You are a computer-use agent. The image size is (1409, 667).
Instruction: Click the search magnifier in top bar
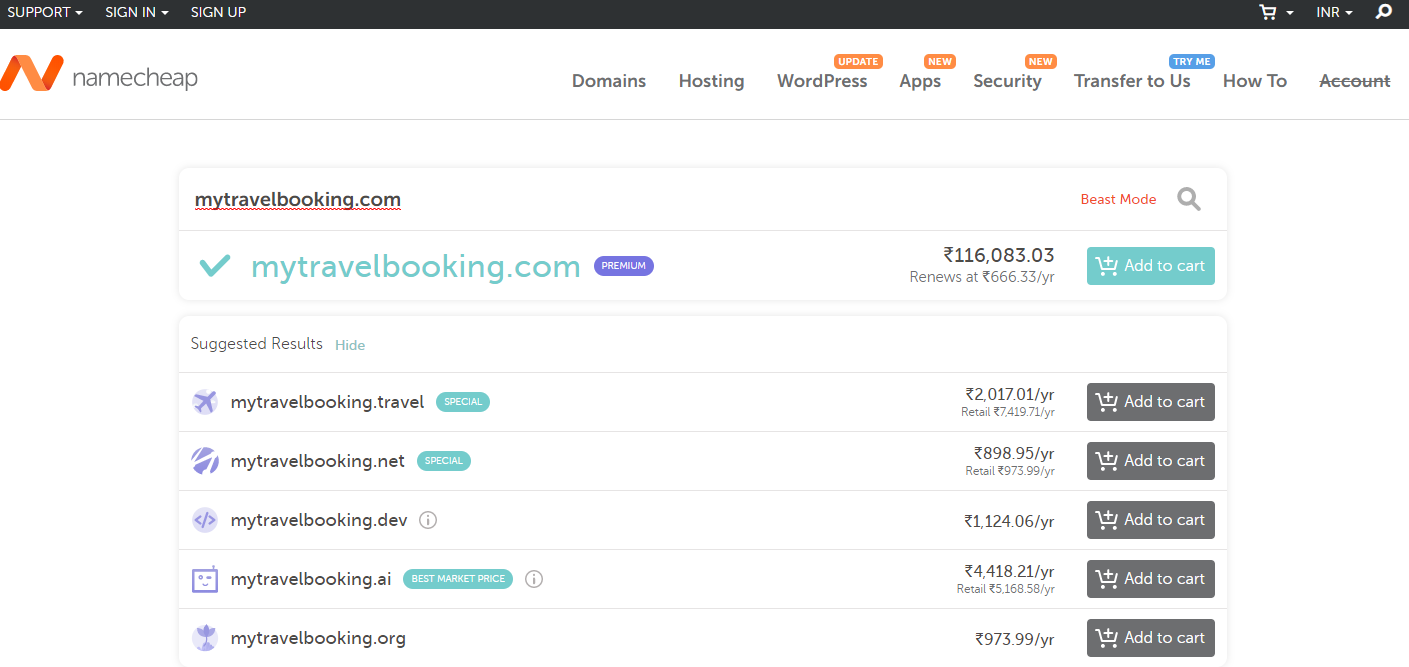pos(1384,12)
